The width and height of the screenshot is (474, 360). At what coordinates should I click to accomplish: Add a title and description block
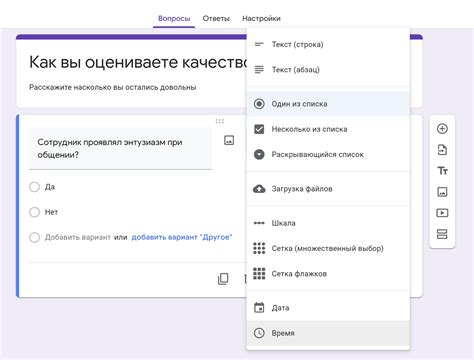point(442,171)
